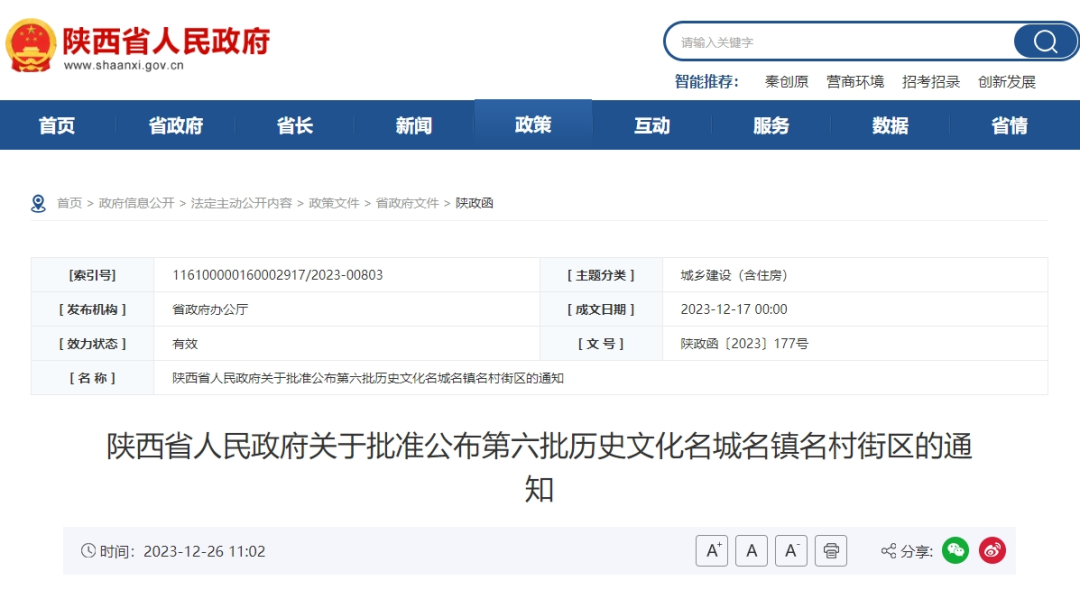Image resolution: width=1080 pixels, height=590 pixels.
Task: Click index number 116100000160002917/2023-00803
Action: coord(278,275)
